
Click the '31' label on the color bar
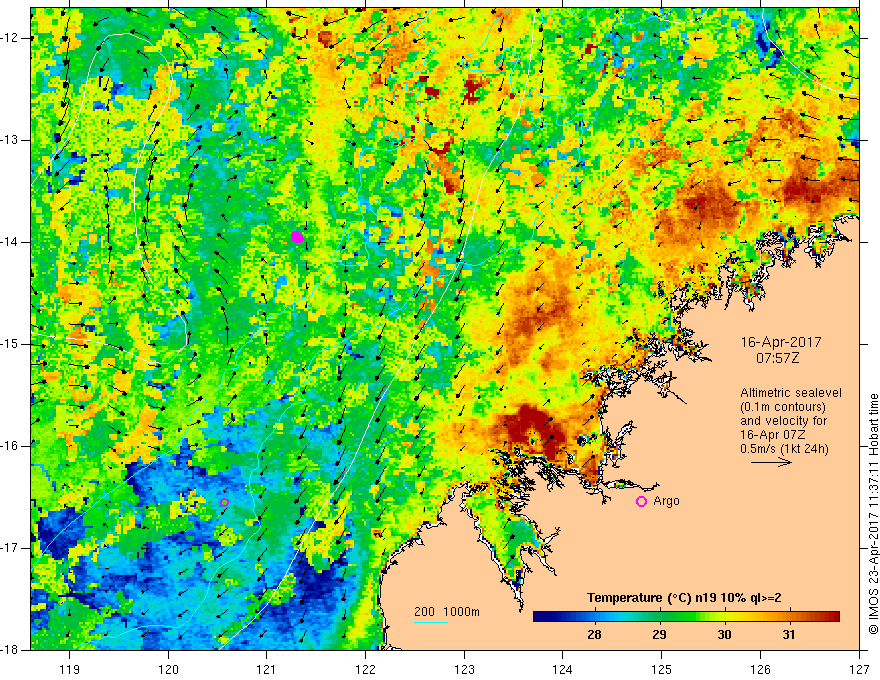pyautogui.click(x=789, y=635)
